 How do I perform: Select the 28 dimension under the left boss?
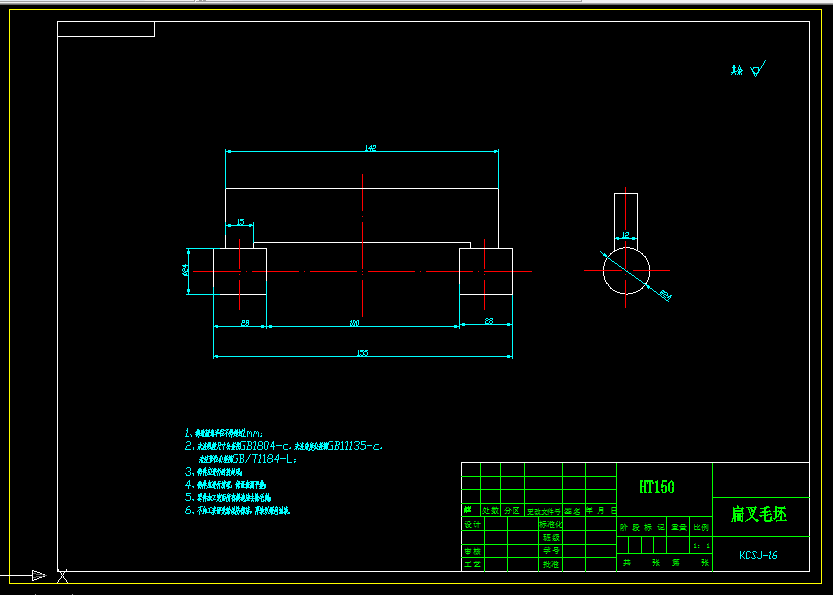[245, 322]
